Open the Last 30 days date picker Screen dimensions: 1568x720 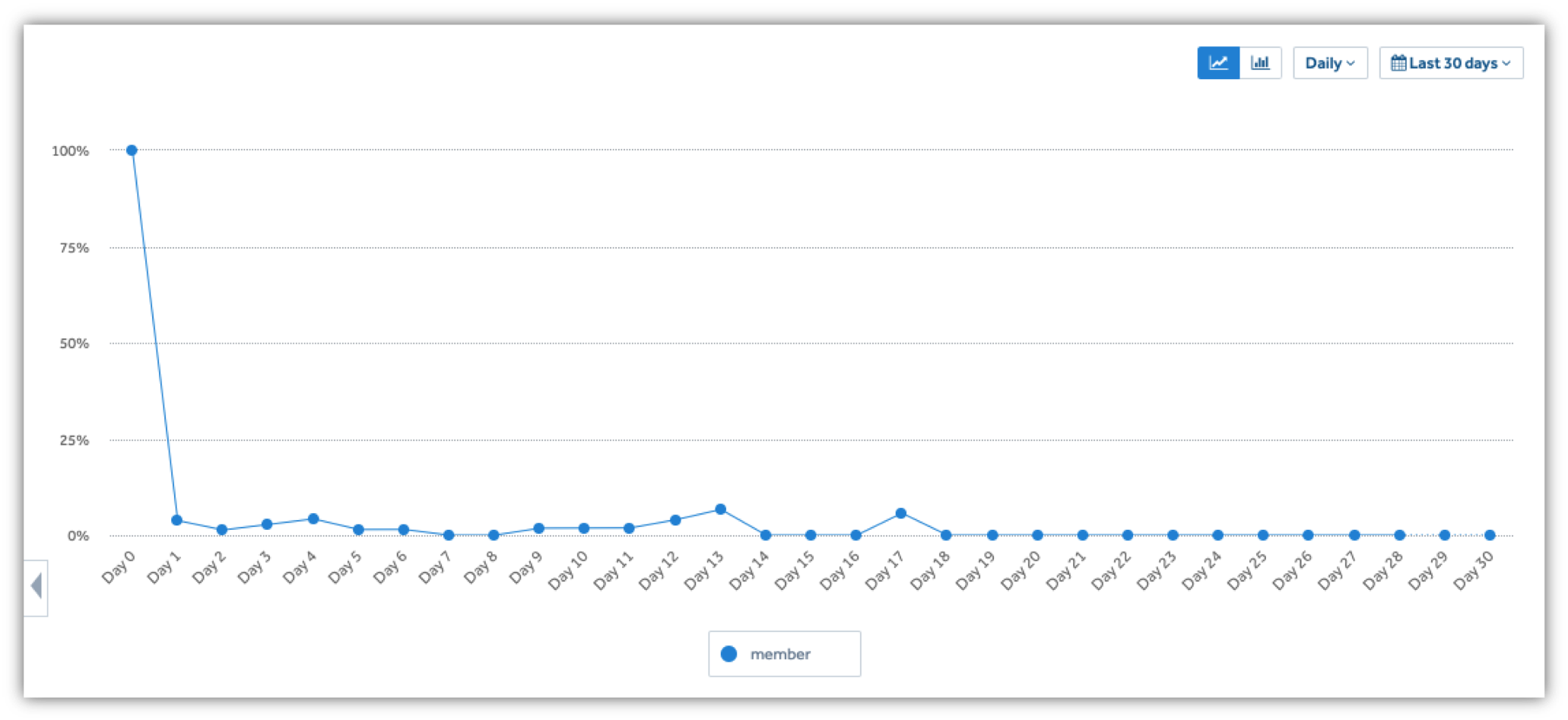pyautogui.click(x=1451, y=63)
